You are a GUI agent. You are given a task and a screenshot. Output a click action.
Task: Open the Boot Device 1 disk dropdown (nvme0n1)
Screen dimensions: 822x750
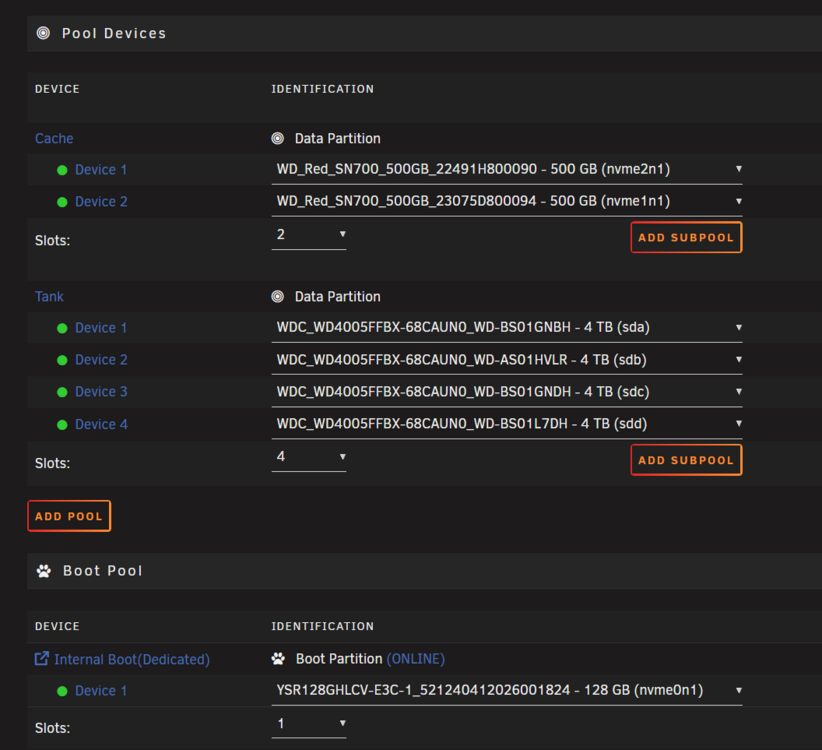[x=507, y=690]
